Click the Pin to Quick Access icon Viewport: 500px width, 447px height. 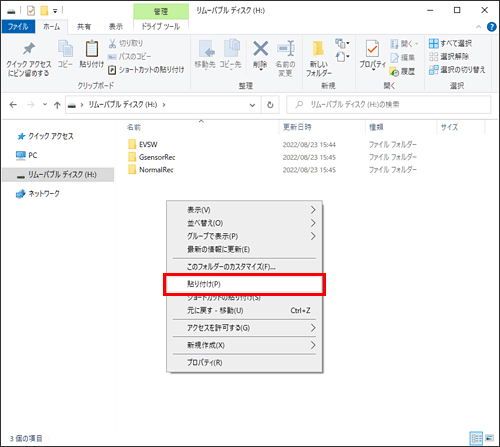click(29, 49)
